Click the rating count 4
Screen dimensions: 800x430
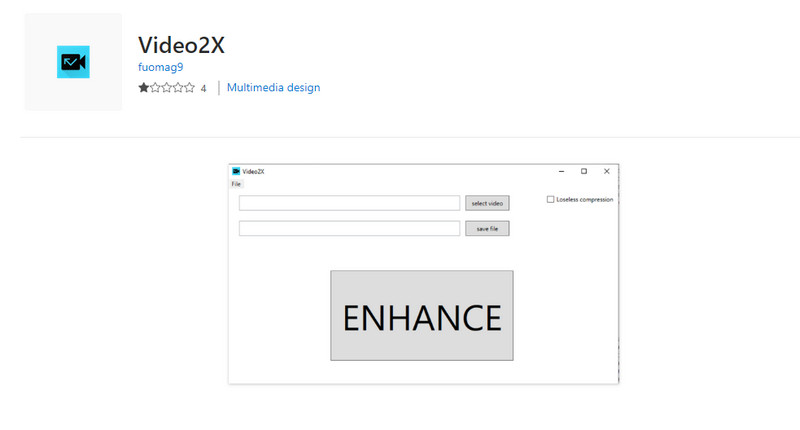point(203,89)
